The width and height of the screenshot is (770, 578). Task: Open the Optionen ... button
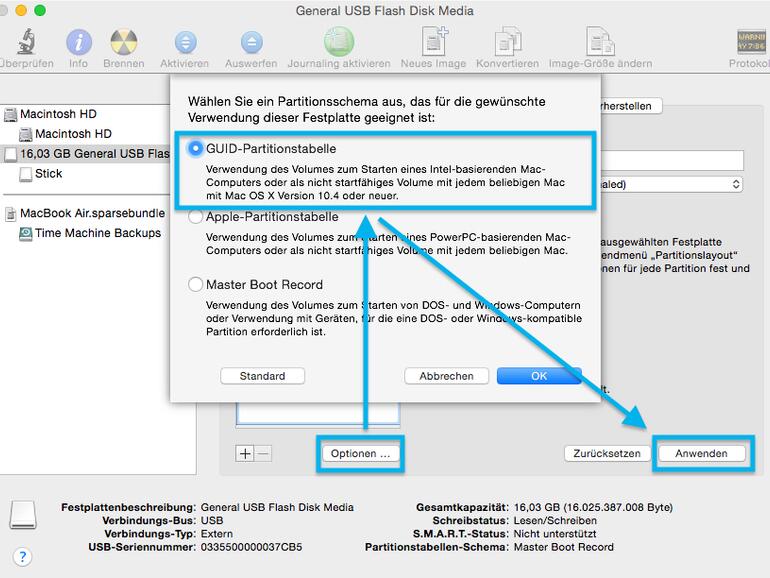click(360, 453)
